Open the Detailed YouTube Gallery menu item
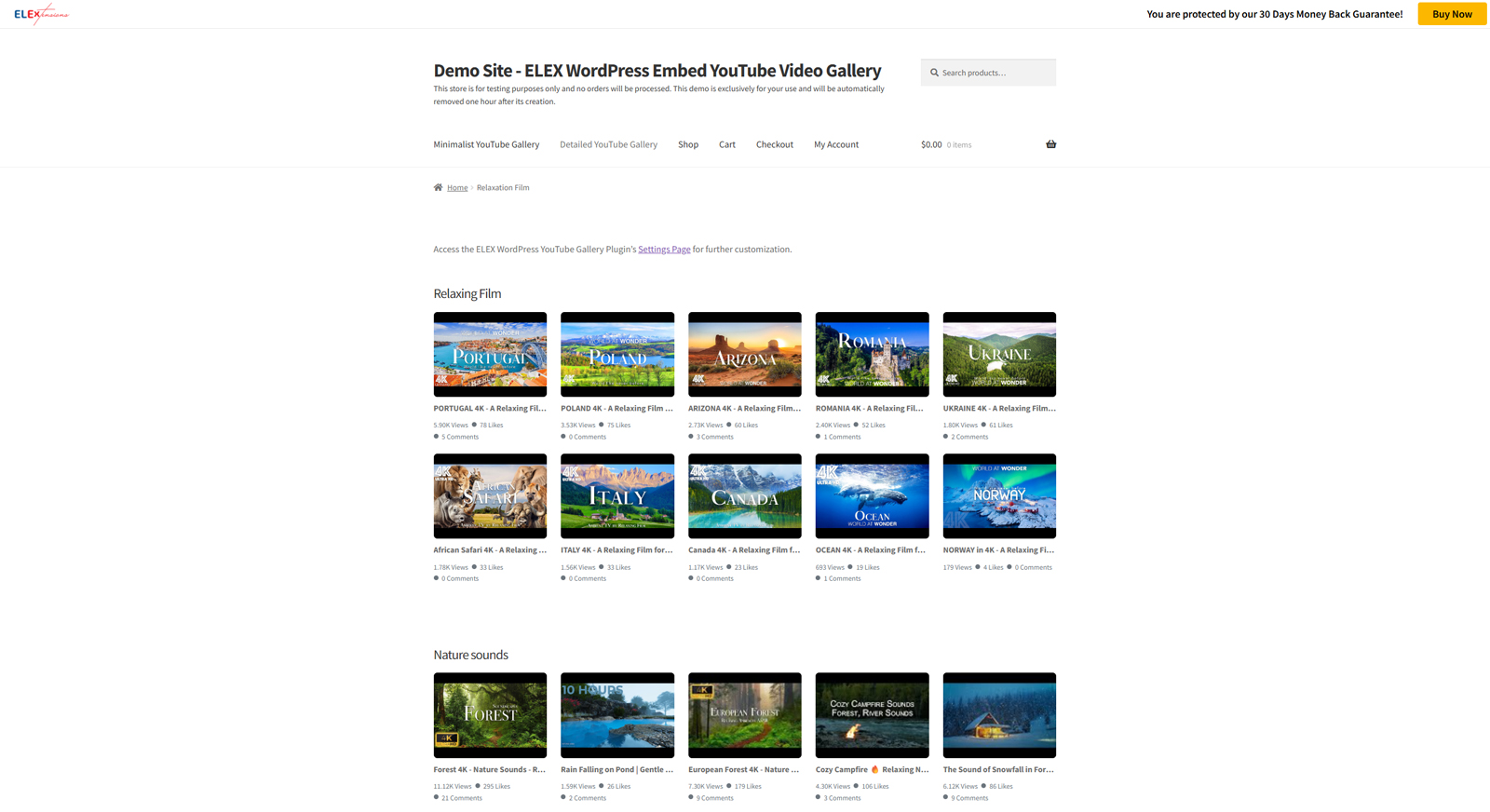This screenshot has width=1490, height=812. coord(608,144)
